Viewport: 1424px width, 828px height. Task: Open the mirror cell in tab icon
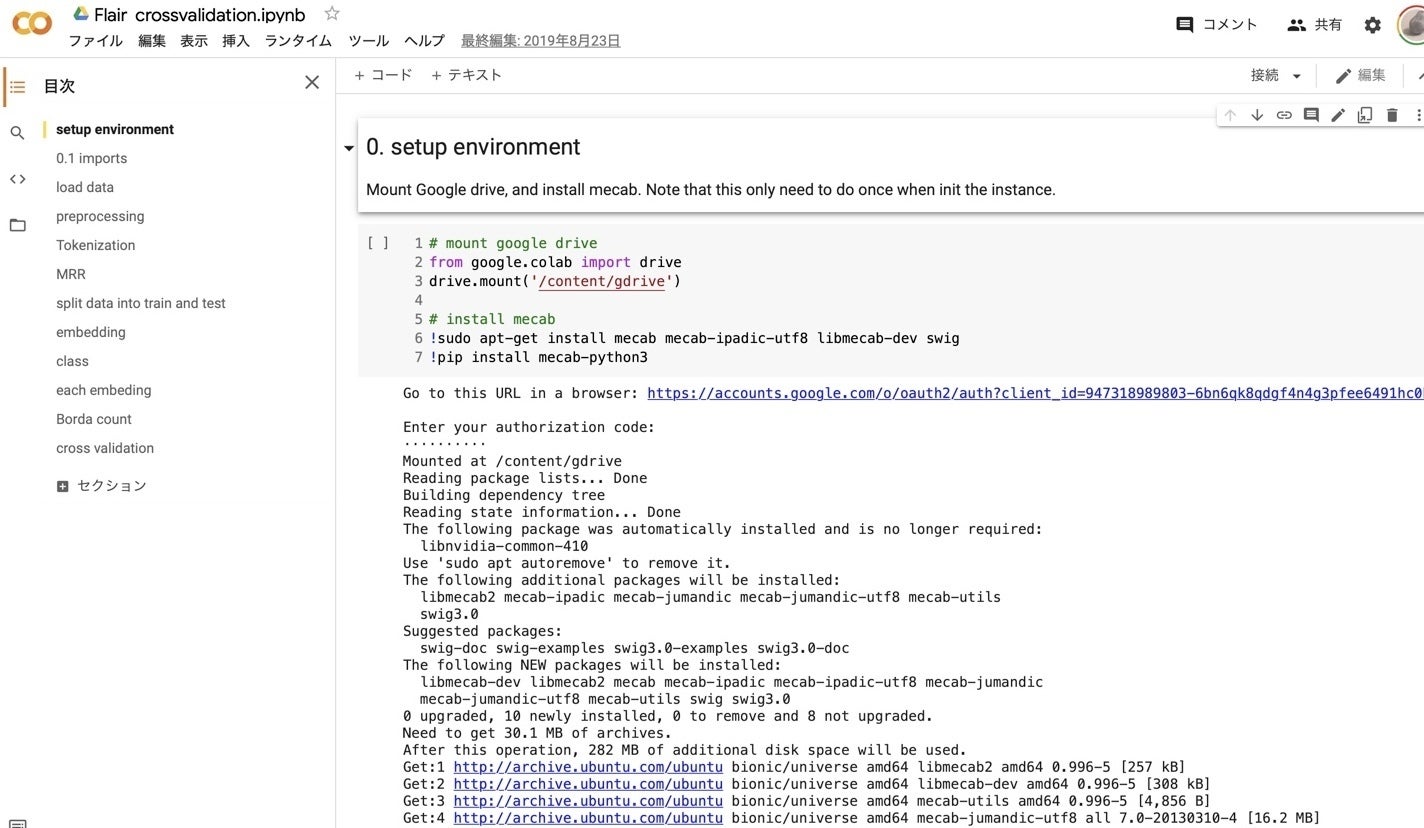1365,114
